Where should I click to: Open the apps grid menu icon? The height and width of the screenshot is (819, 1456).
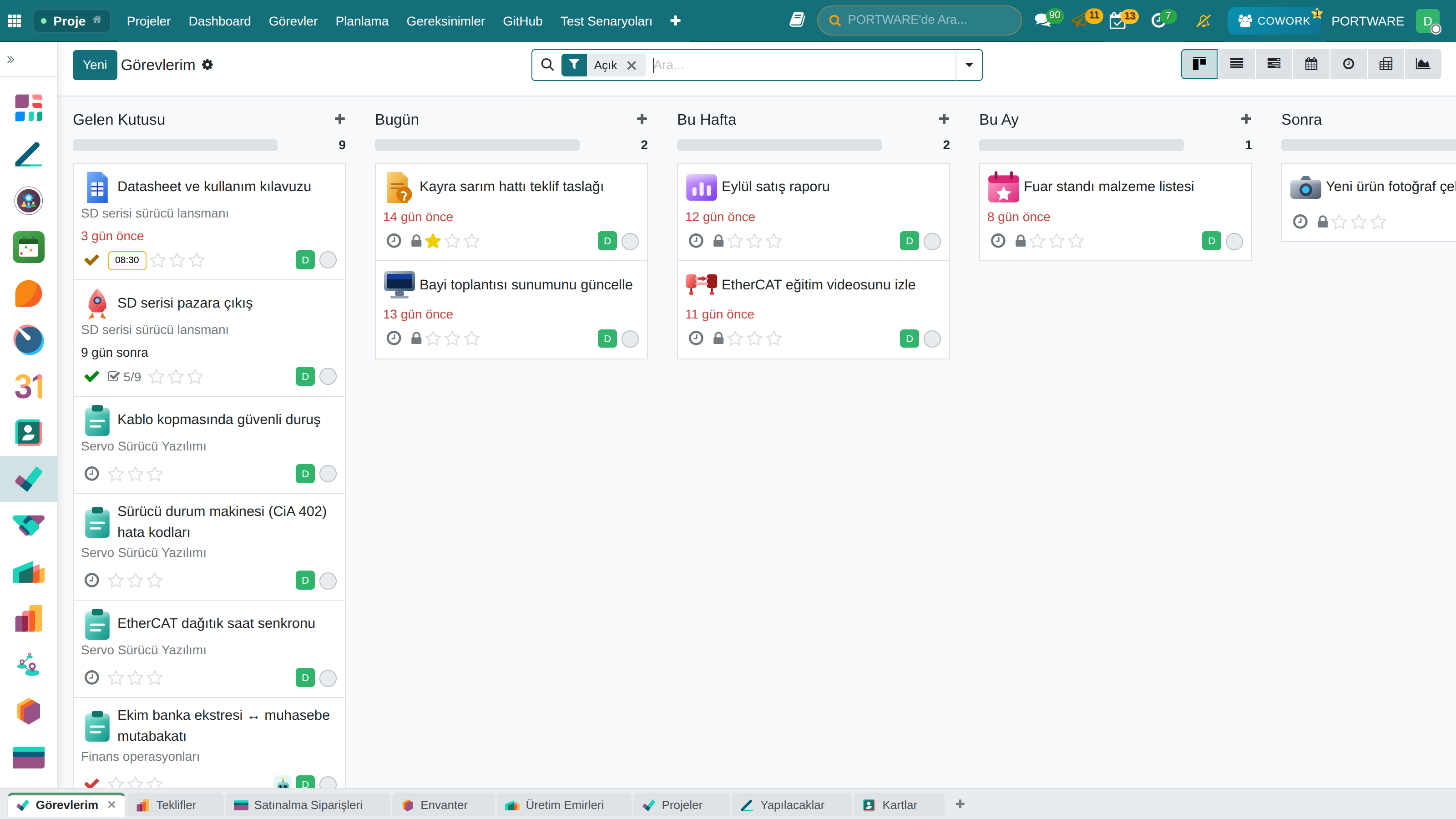pyautogui.click(x=15, y=21)
